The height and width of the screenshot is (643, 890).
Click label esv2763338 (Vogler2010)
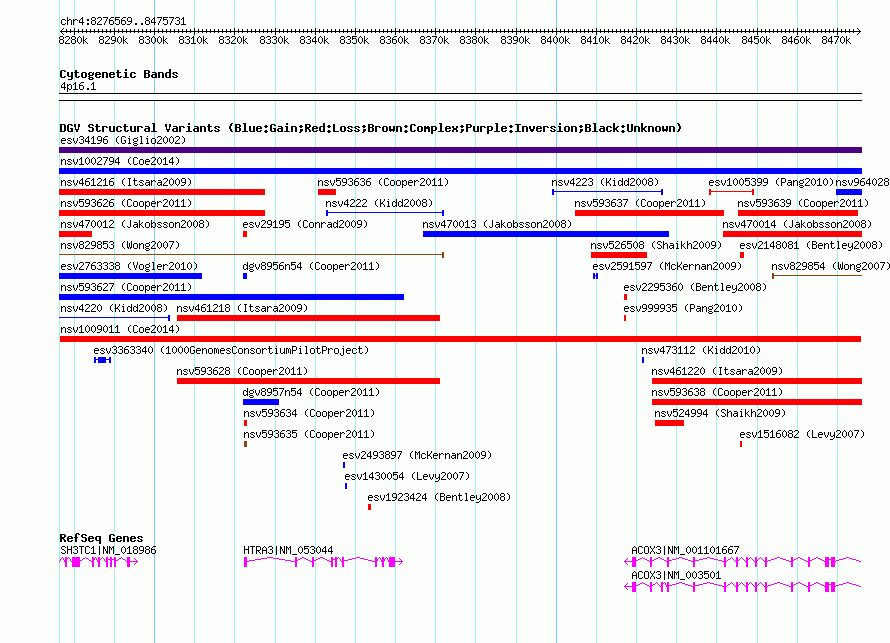(129, 266)
